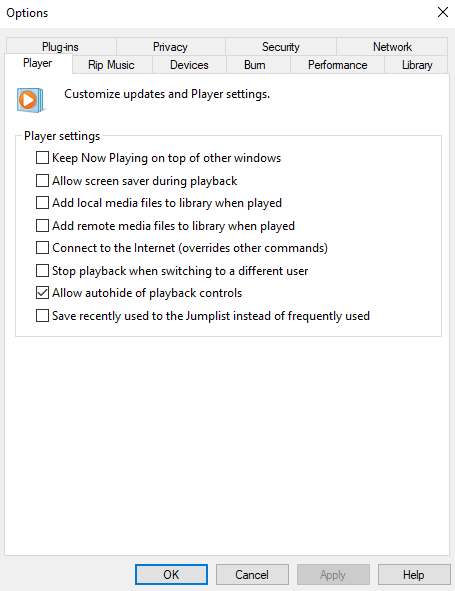Toggle Allow screen saver during playback
Screen dimensions: 455x591
42,181
